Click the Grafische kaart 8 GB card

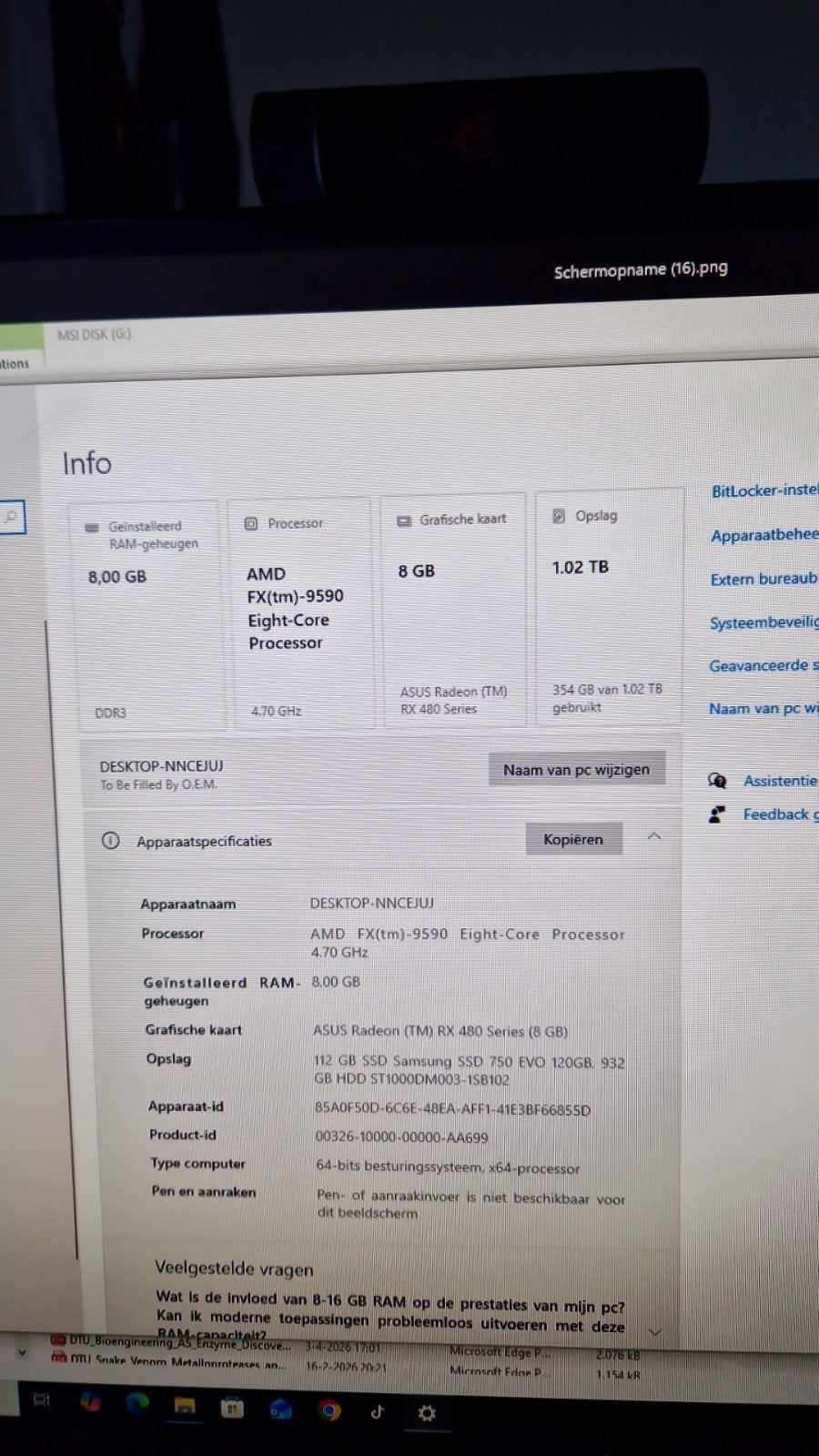click(x=453, y=610)
